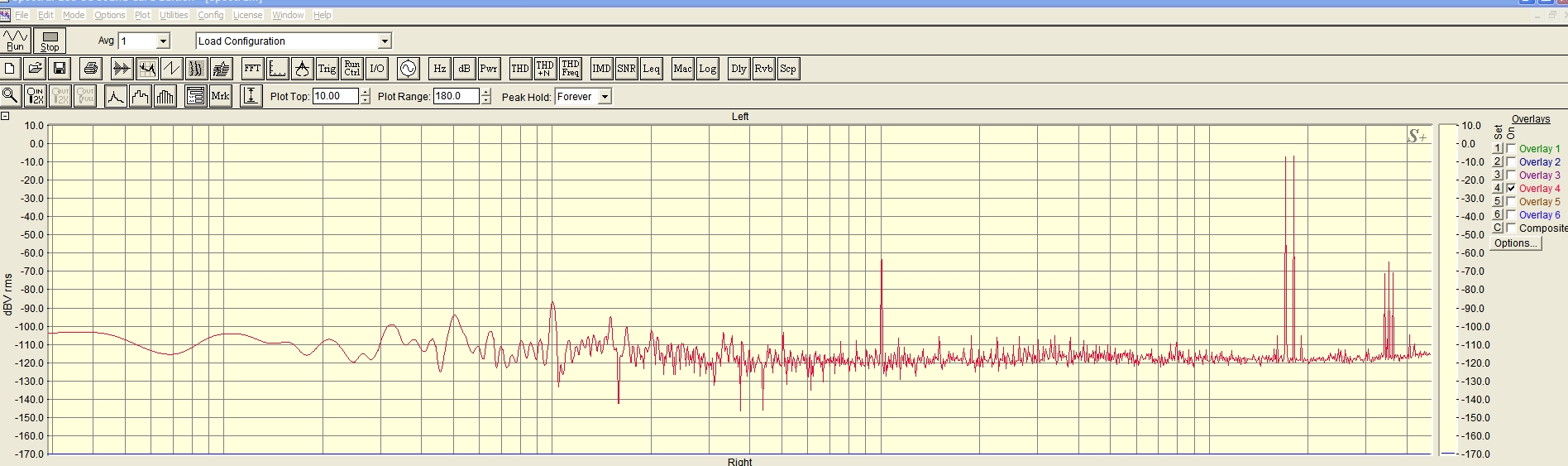Click the Run button with sine wave
Viewport: 1568px width, 466px height.
click(x=16, y=40)
